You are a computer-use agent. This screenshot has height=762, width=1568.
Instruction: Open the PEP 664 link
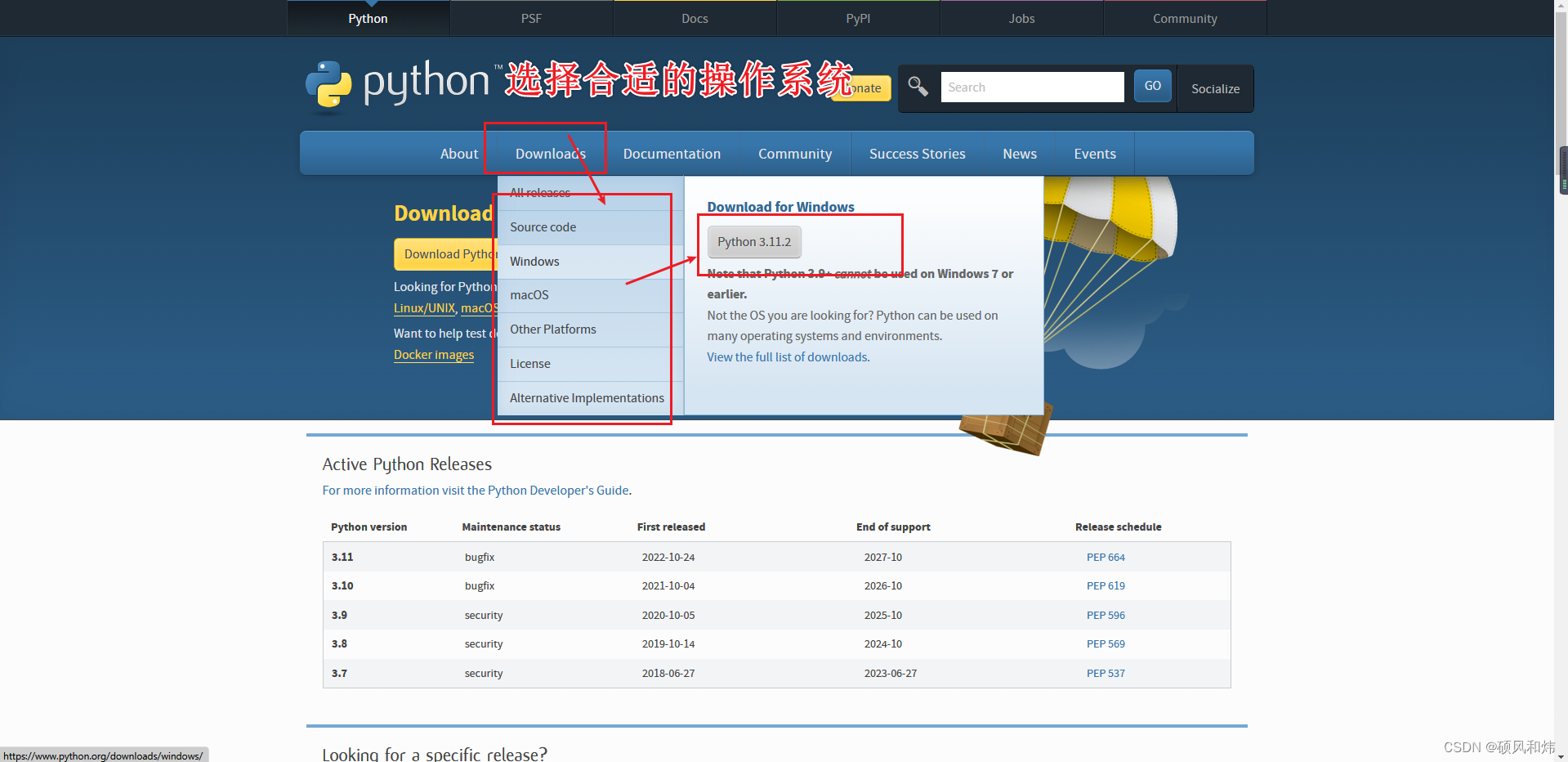[1106, 558]
